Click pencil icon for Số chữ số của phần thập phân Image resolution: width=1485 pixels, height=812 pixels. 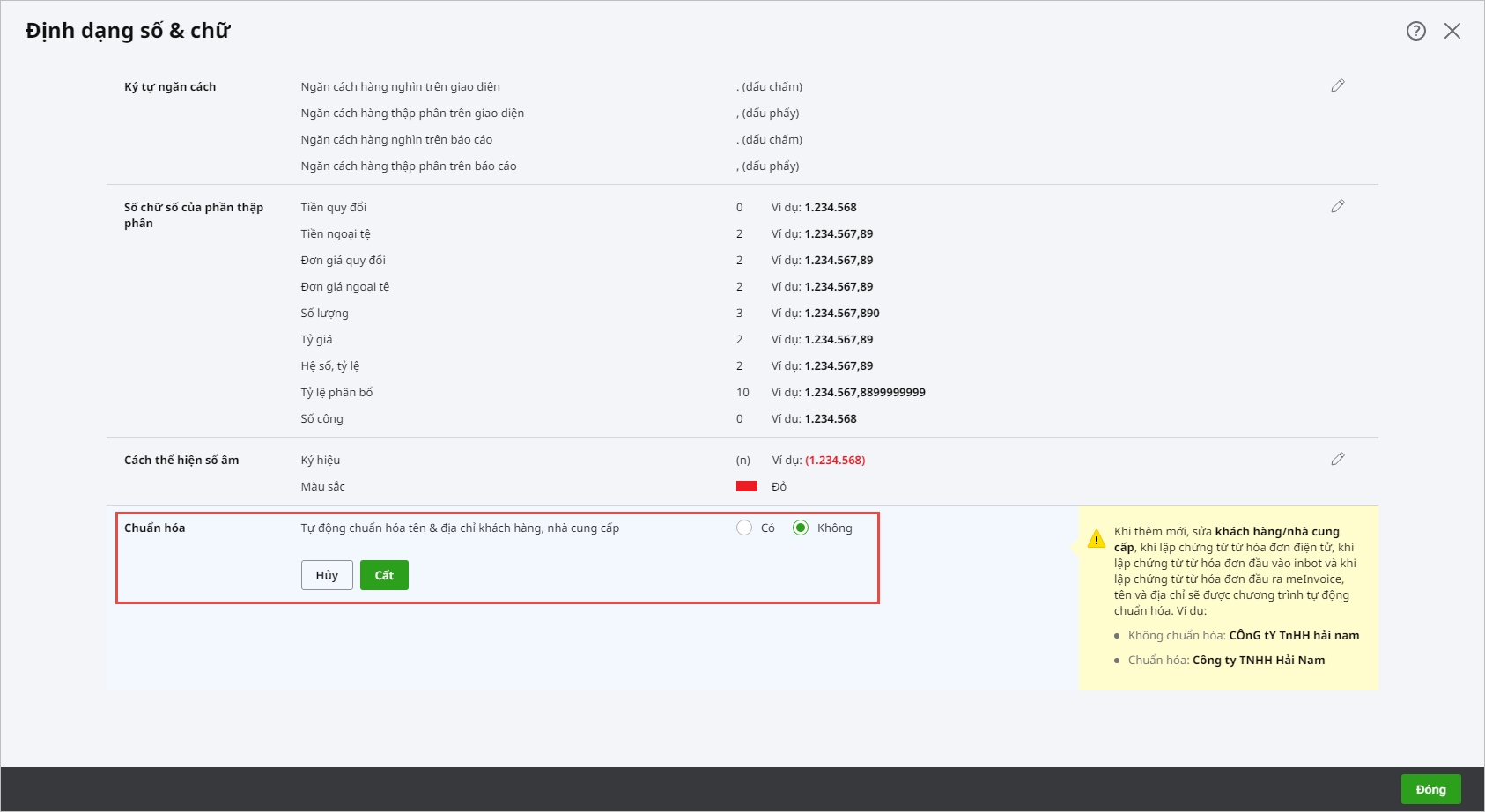coord(1337,206)
